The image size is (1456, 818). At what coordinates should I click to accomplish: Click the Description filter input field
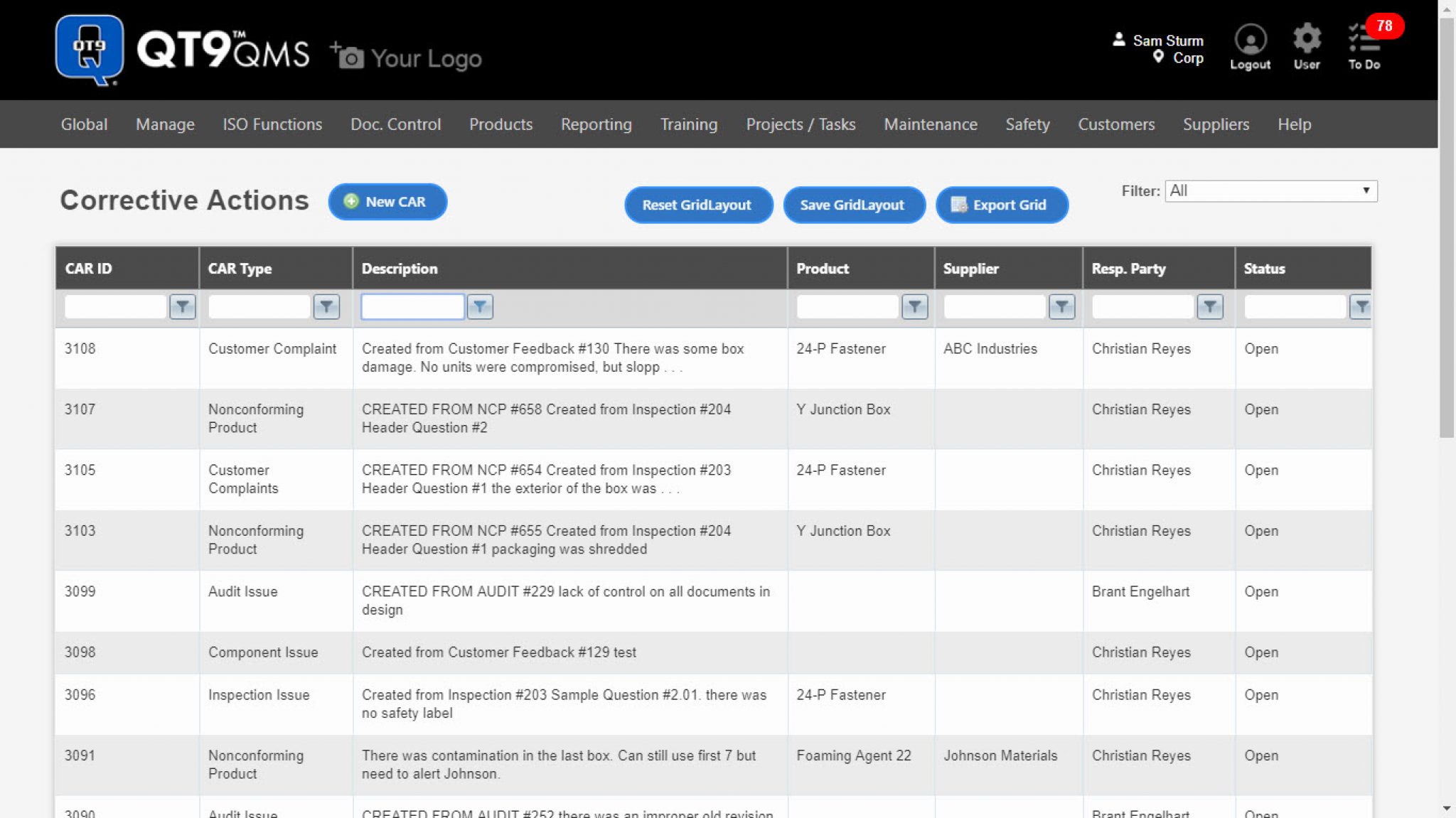point(412,306)
